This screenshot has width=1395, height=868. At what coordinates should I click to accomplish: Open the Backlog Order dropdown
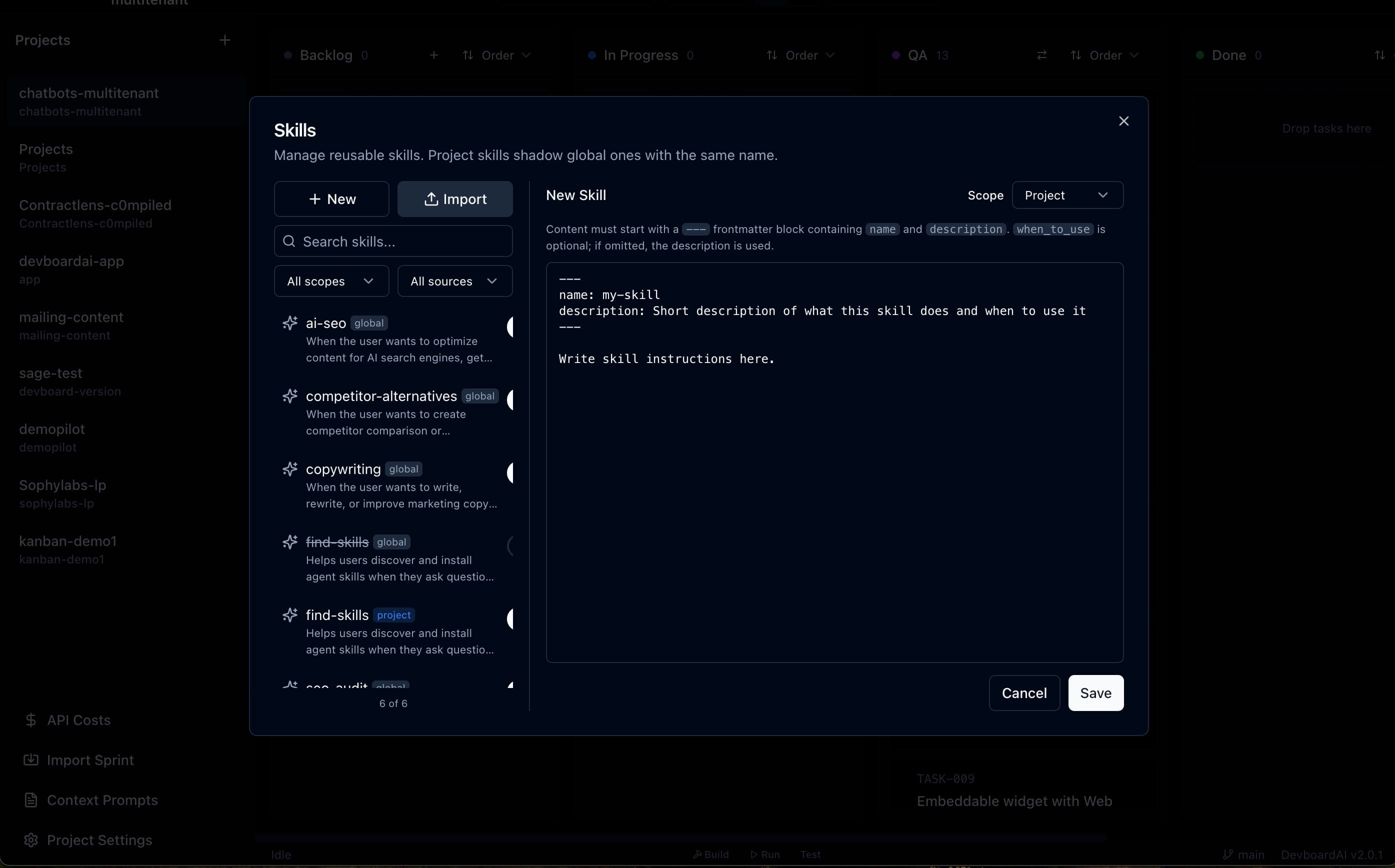pyautogui.click(x=497, y=55)
